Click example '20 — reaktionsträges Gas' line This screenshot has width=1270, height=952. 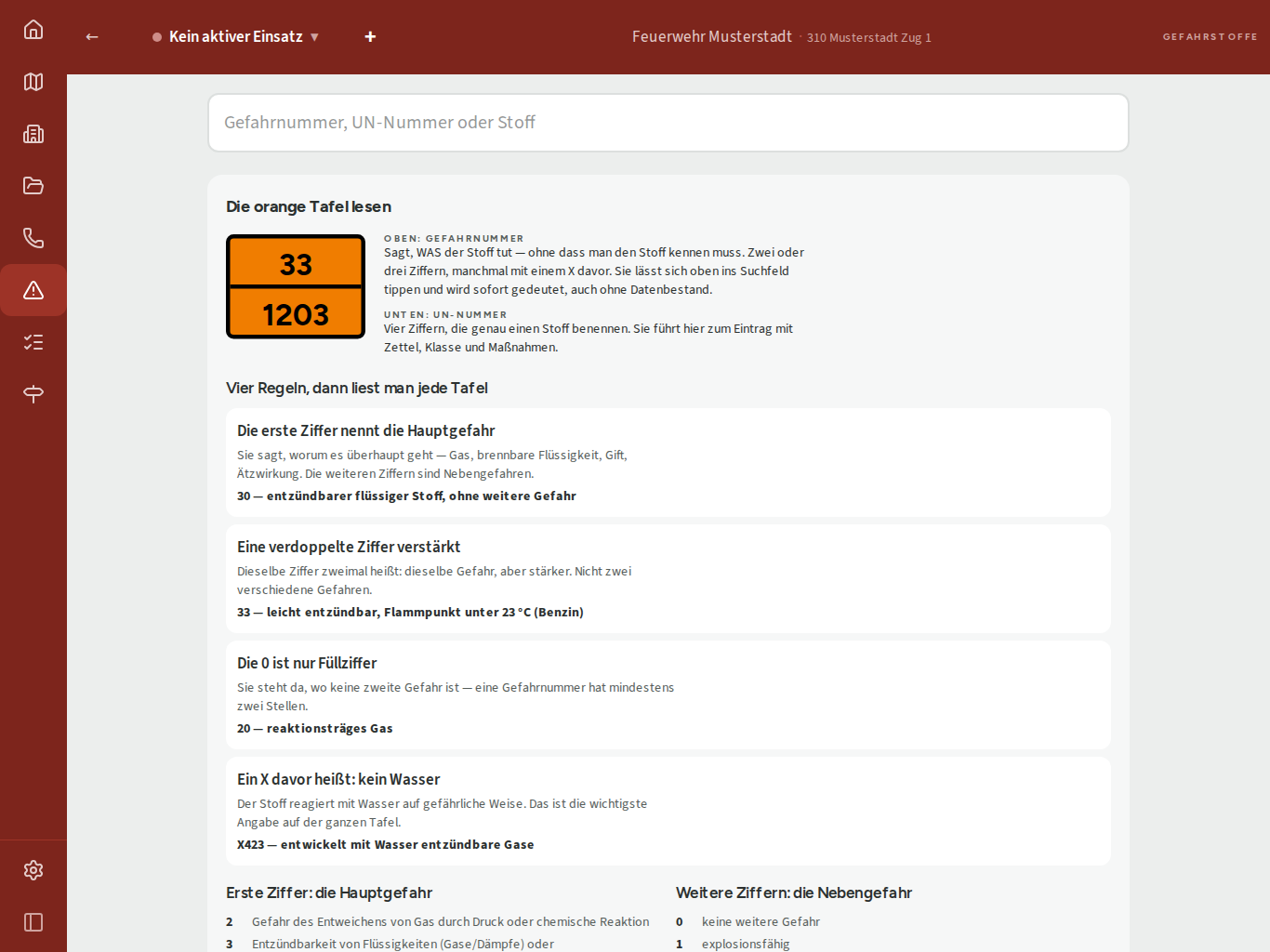(x=315, y=728)
